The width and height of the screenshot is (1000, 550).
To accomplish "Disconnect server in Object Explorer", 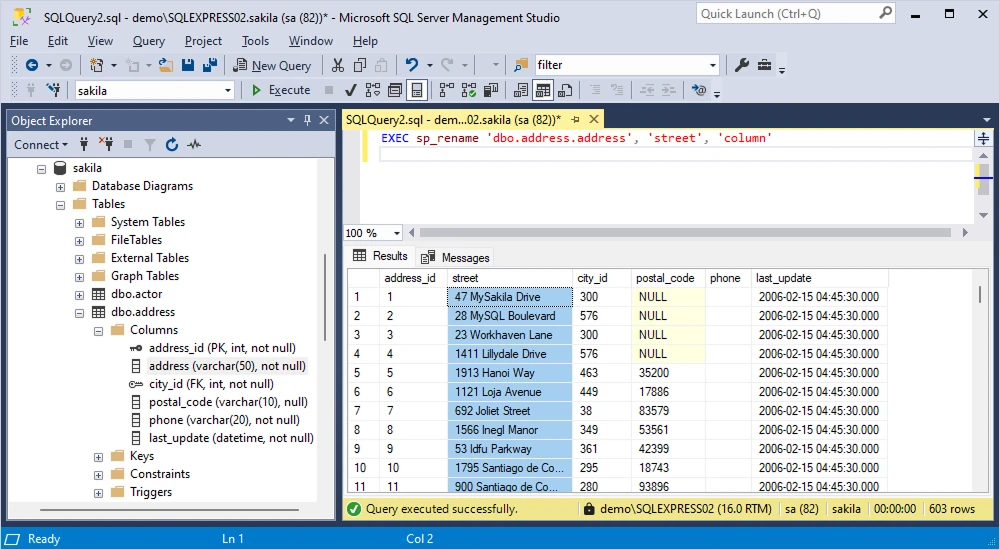I will (106, 145).
